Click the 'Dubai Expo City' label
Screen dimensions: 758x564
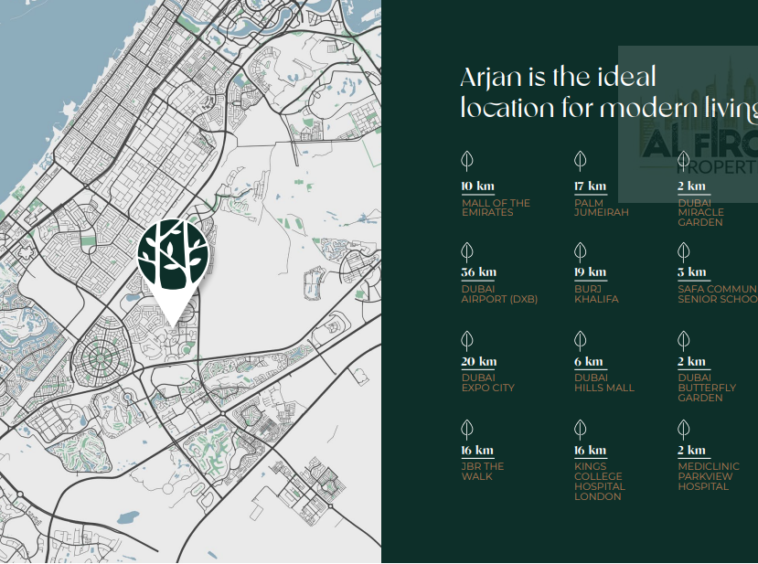pos(488,383)
